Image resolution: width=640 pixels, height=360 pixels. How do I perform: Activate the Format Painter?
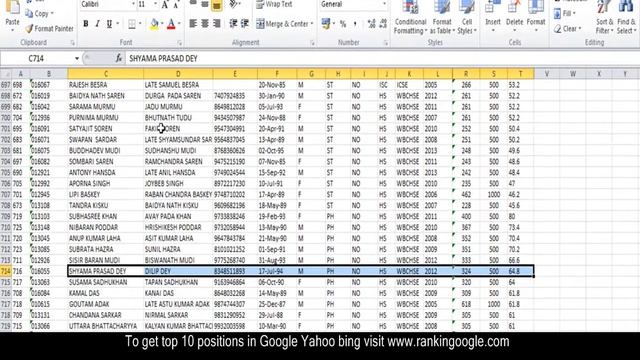click(x=49, y=29)
